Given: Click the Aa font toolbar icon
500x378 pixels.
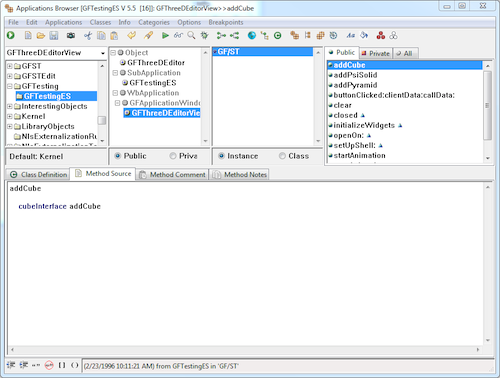Looking at the screenshot, I should [x=351, y=35].
